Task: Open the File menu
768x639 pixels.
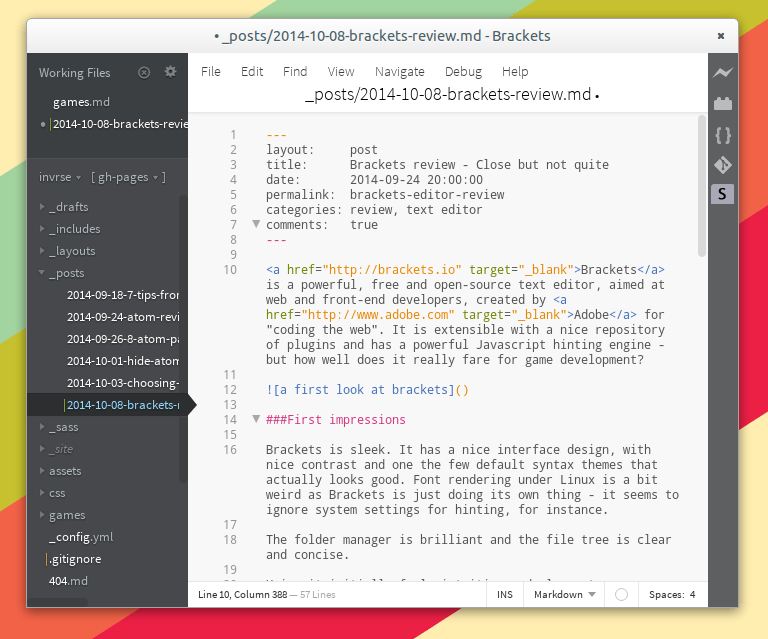Action: [211, 71]
